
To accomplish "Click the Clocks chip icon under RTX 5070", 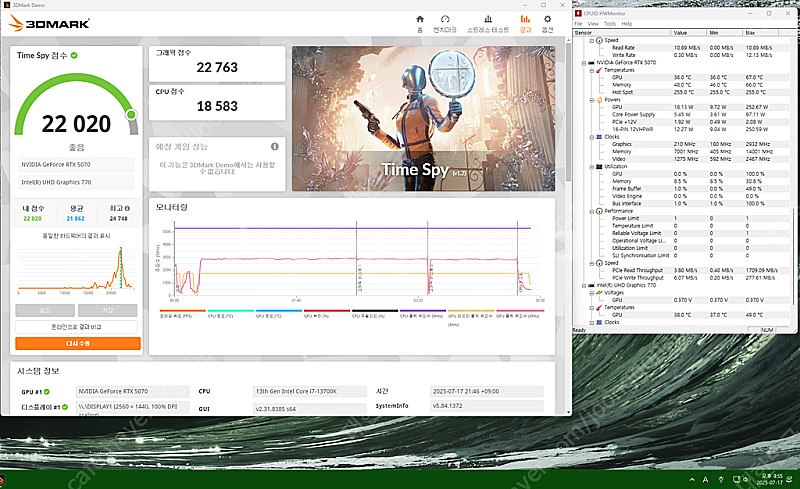I will (x=599, y=137).
